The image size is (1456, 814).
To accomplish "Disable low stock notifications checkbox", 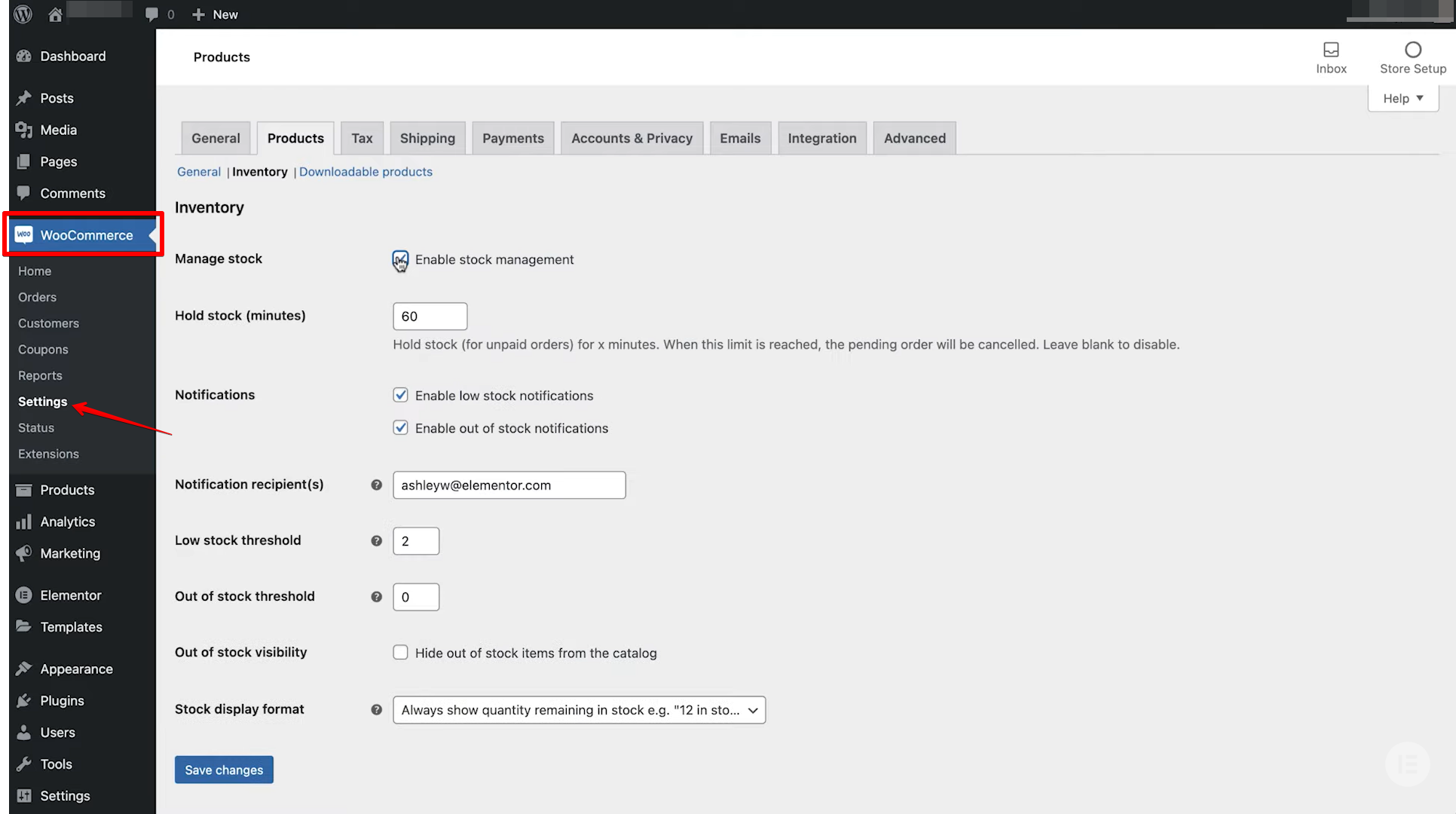I will coord(400,395).
